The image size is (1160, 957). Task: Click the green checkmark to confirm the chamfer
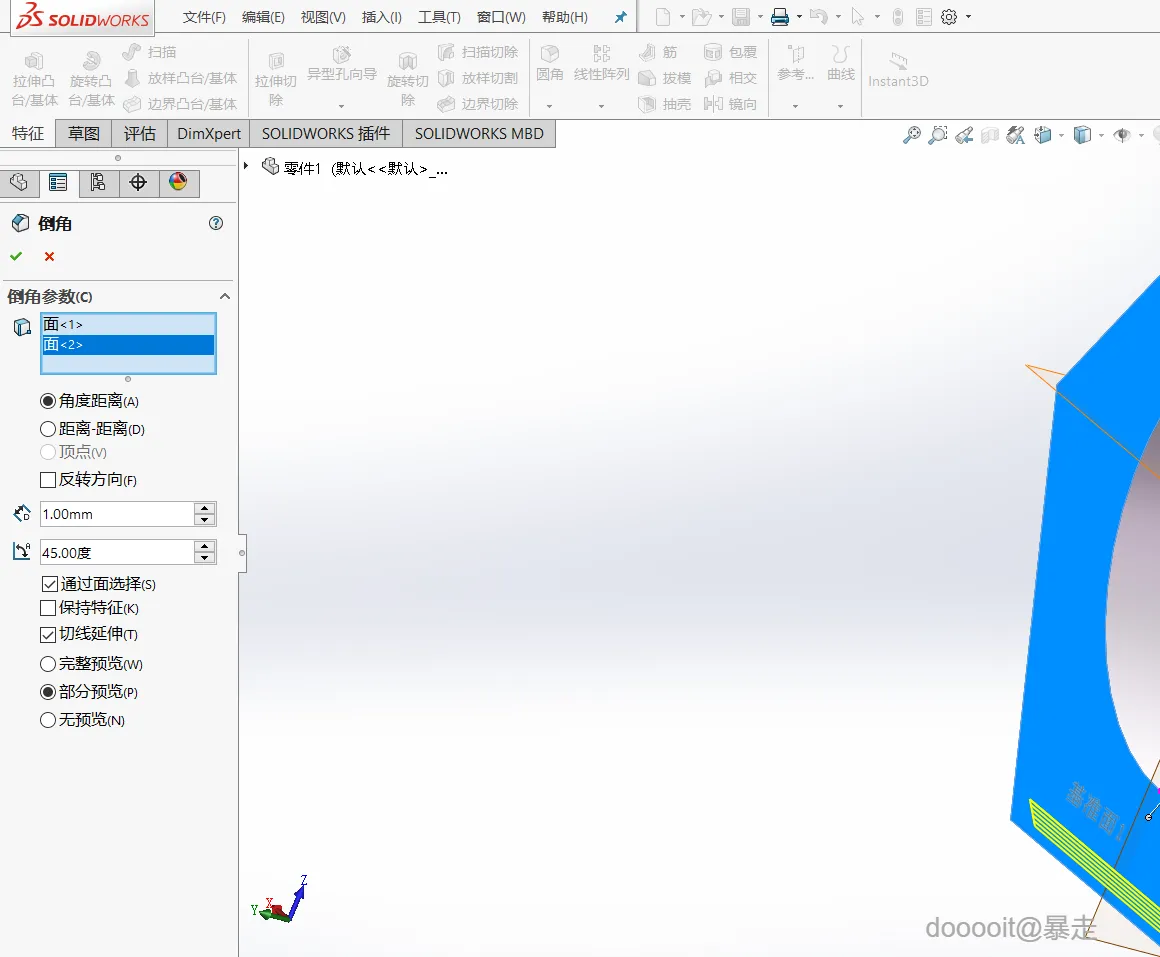16,256
